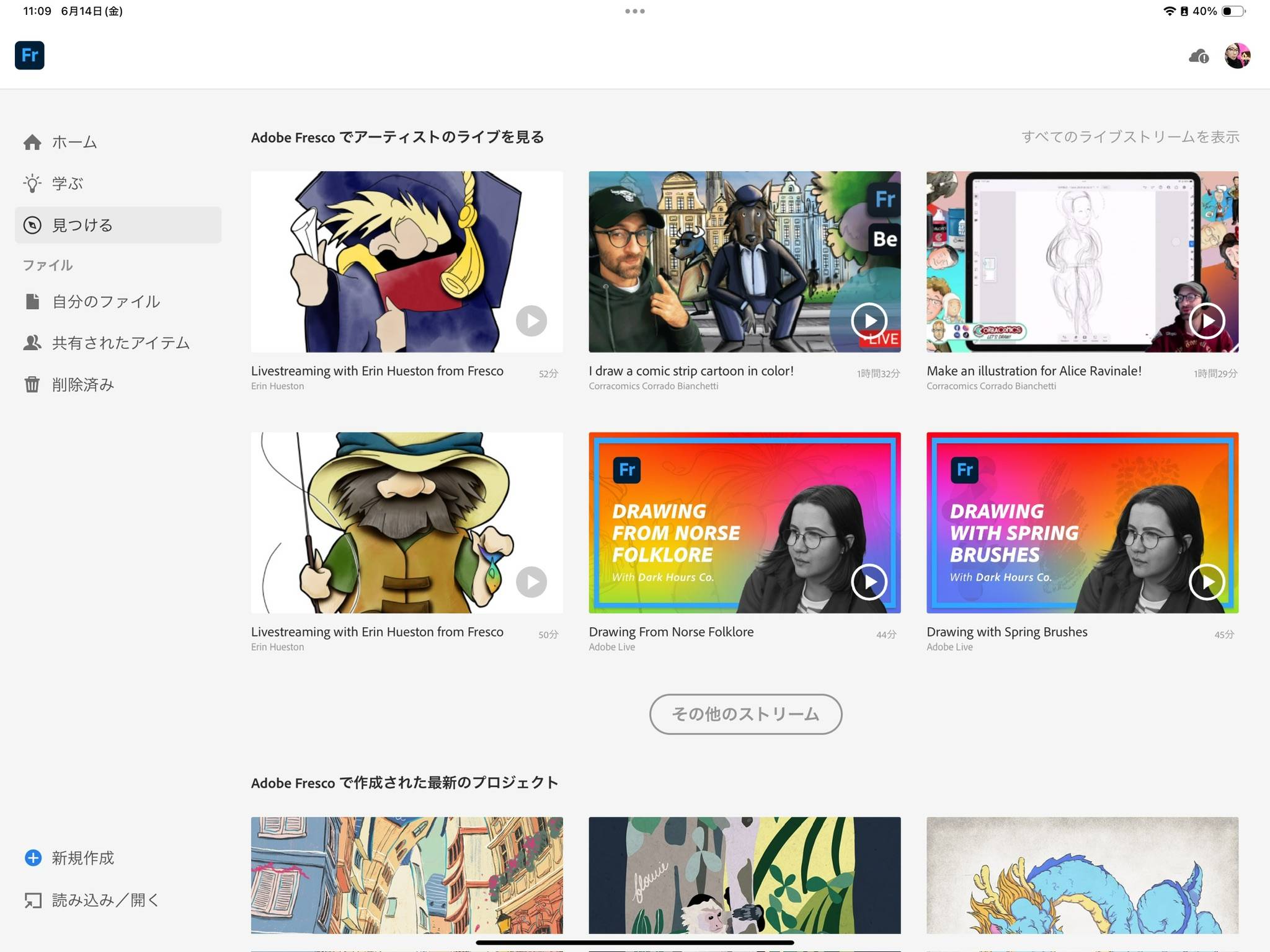1270x952 pixels.
Task: Play the Alice Ravinale illustration video
Action: click(x=1207, y=321)
